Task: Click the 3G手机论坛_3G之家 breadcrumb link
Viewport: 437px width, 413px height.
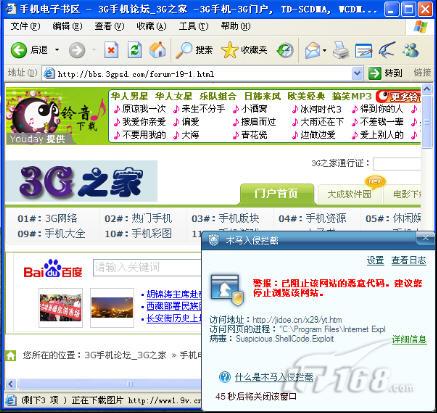Action: click(x=125, y=355)
